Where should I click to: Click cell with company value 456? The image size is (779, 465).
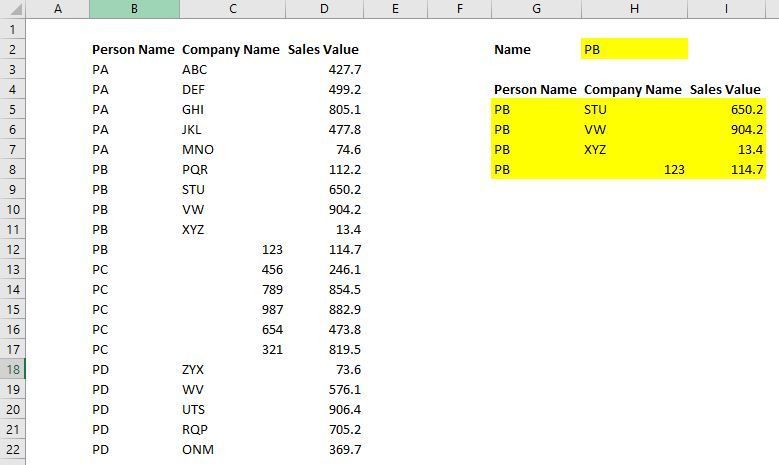(x=233, y=270)
